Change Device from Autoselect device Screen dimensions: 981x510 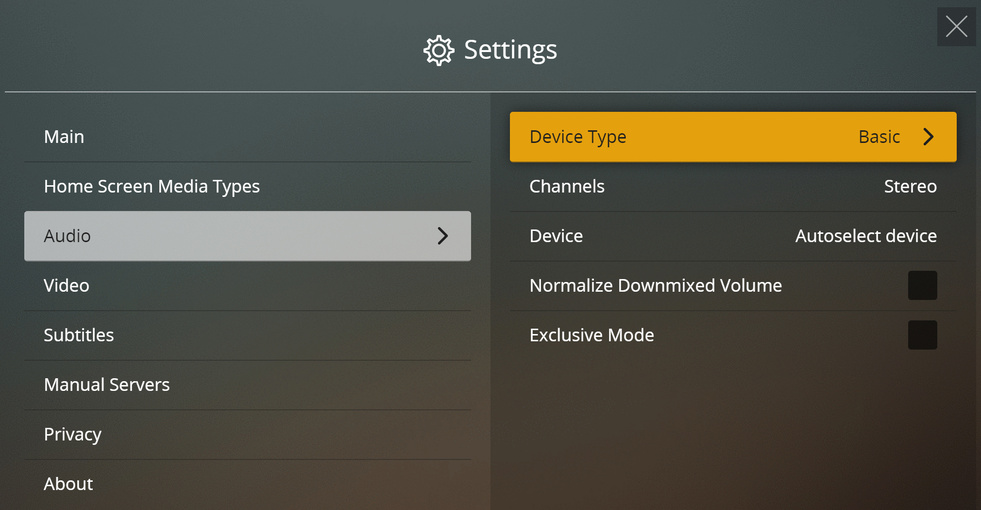coord(865,236)
